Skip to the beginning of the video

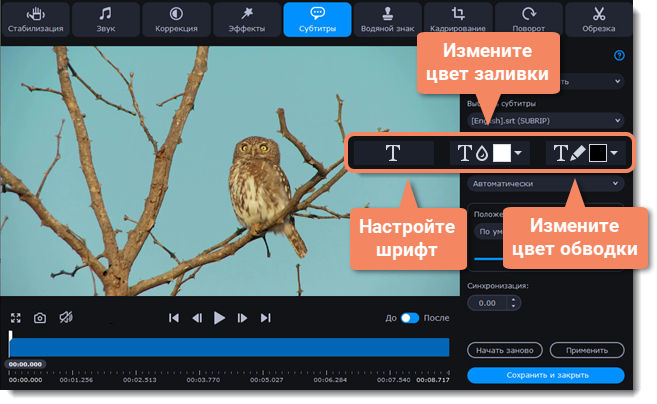tap(174, 318)
